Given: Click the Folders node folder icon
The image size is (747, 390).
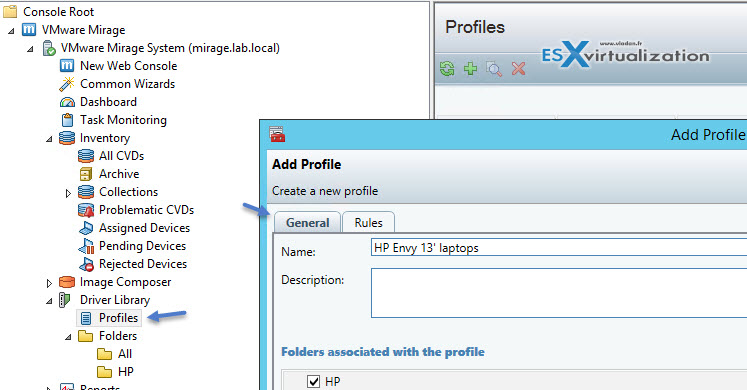Looking at the screenshot, I should pyautogui.click(x=86, y=336).
